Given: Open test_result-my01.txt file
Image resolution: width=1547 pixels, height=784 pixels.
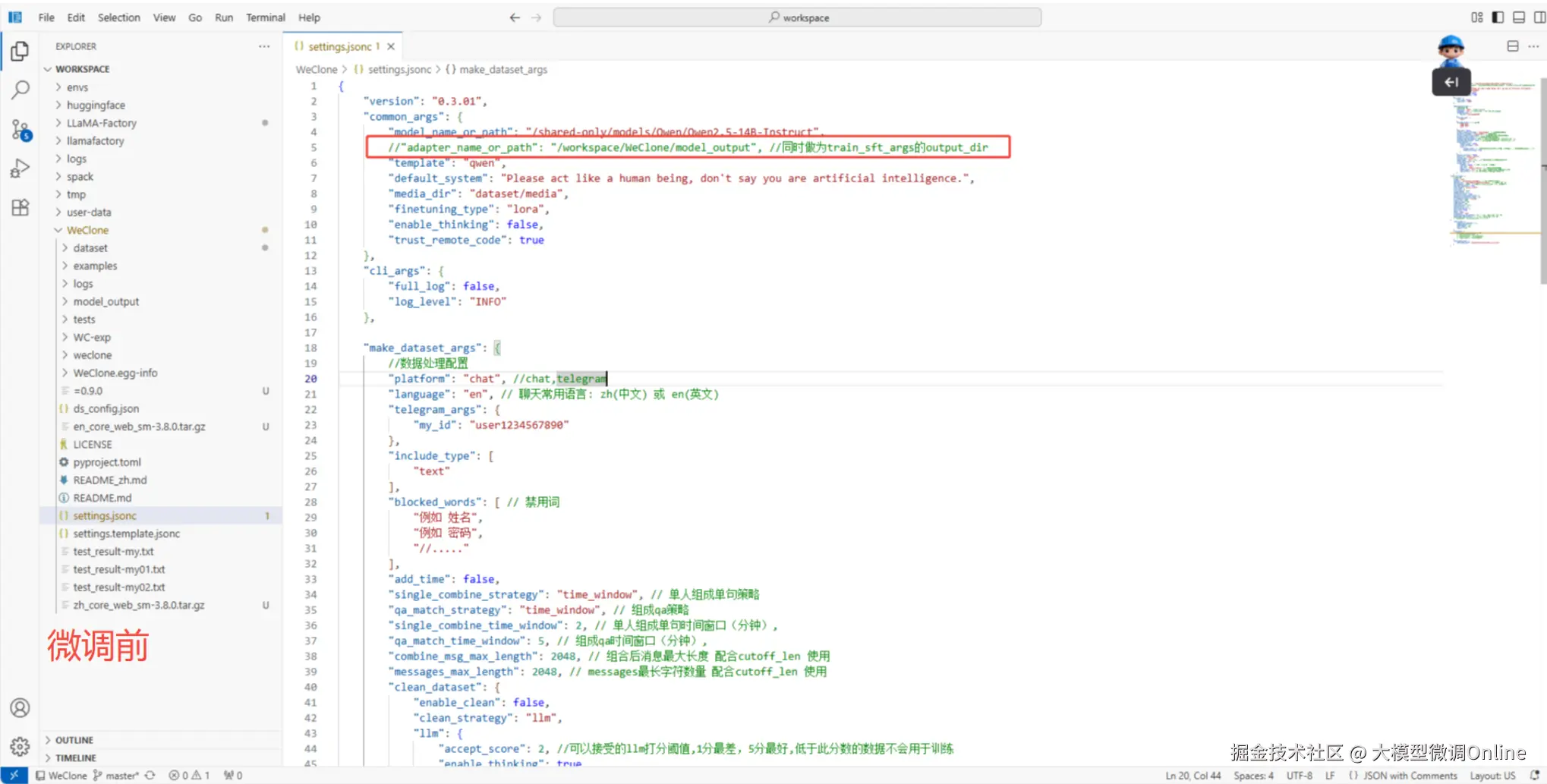Looking at the screenshot, I should (x=119, y=569).
